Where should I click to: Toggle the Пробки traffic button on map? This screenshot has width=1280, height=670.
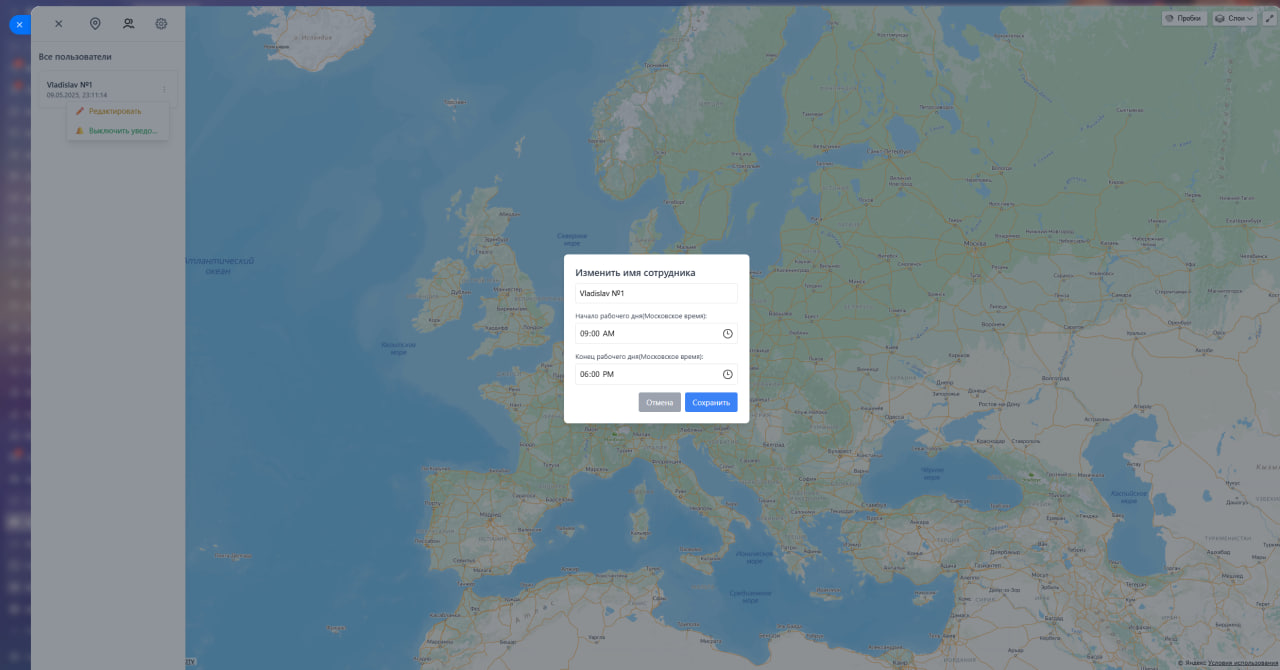1184,18
